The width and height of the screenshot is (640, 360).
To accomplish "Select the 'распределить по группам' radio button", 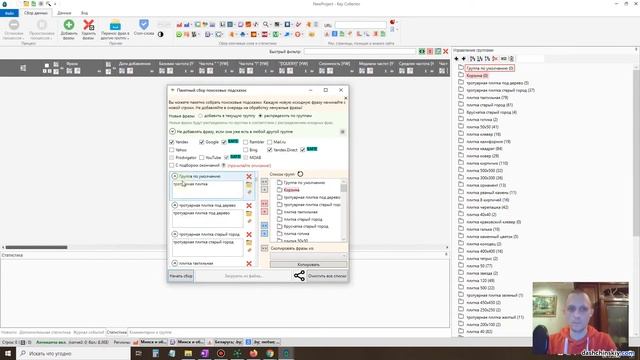I will [260, 116].
